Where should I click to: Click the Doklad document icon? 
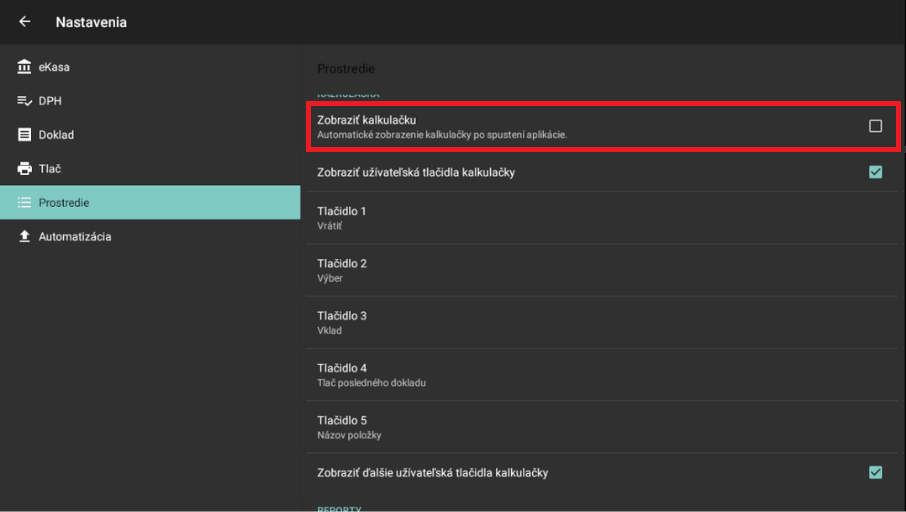click(x=25, y=135)
